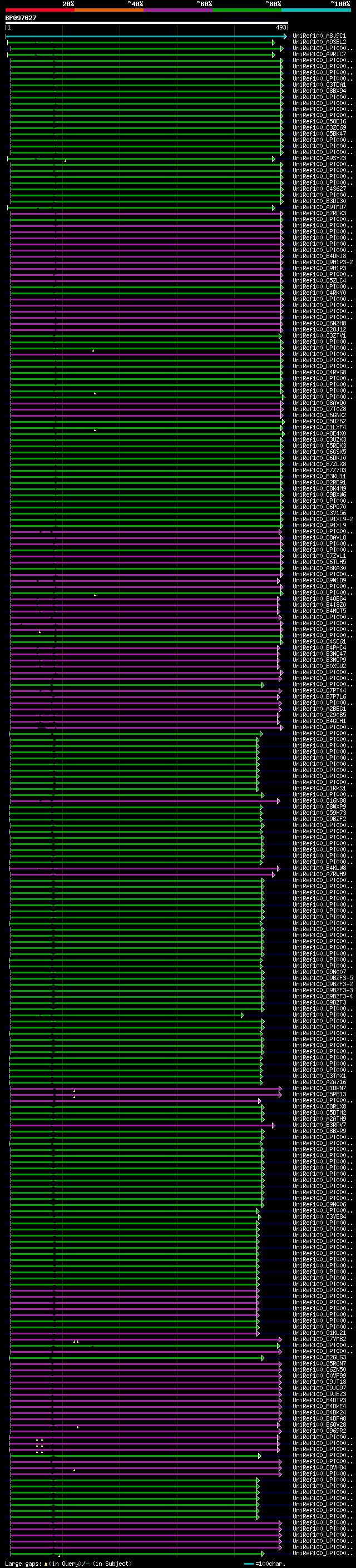The image size is (356, 1568).
Task: Select label UniRef100_C7YMB2
Action: tap(319, 1339)
